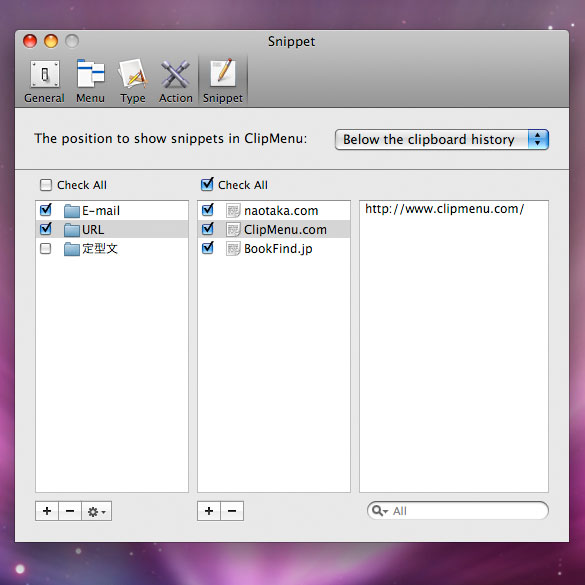The image size is (585, 585).
Task: Toggle the folders Check All checkbox
Action: coord(46,185)
